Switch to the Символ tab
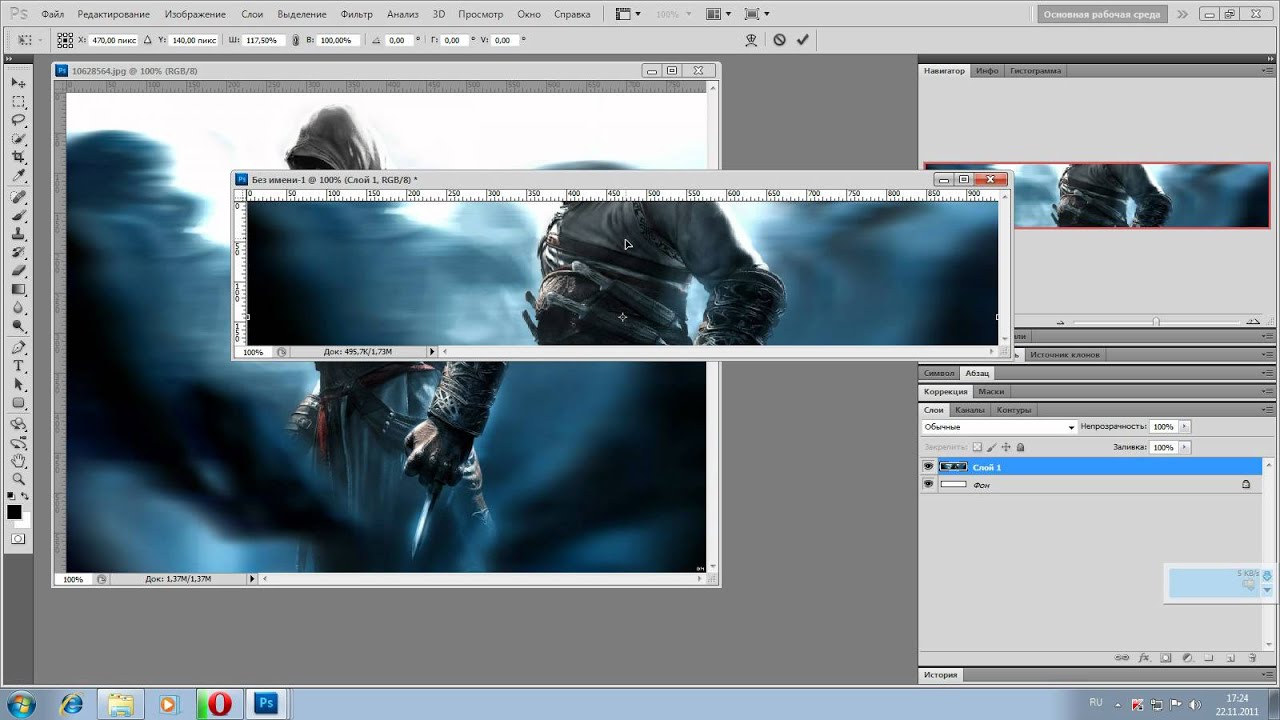This screenshot has width=1280, height=720. click(x=939, y=373)
